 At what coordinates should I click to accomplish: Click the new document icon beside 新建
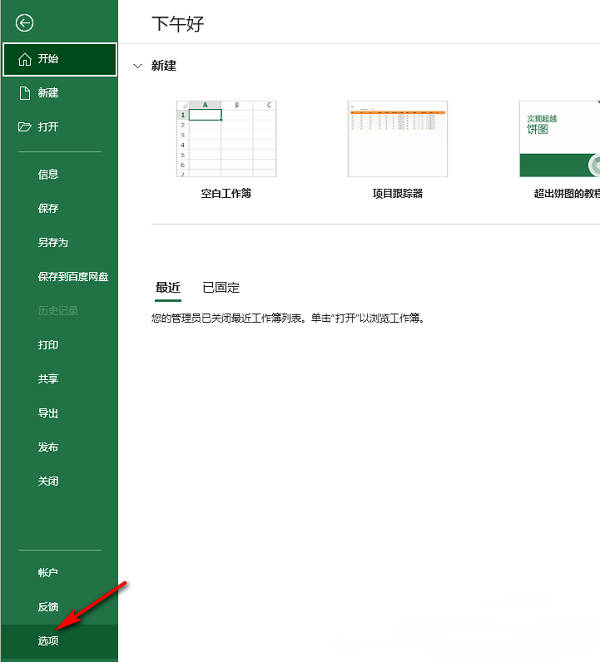coord(25,93)
